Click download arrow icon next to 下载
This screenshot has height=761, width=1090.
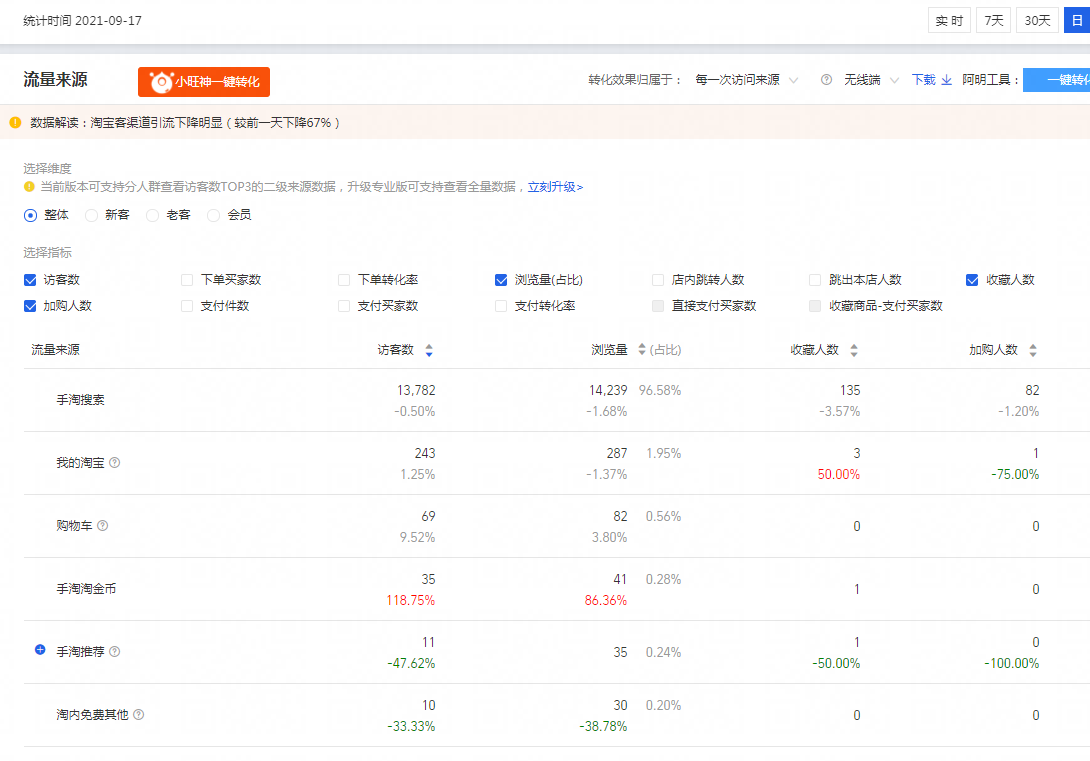coord(947,80)
